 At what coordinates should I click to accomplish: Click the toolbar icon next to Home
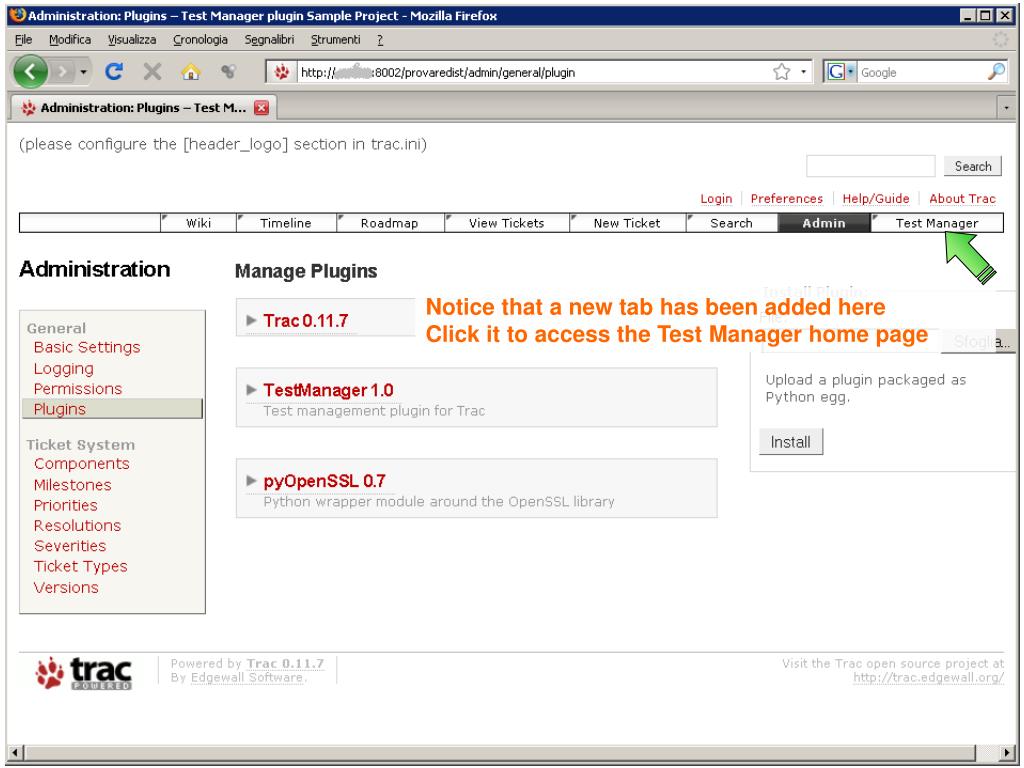(x=228, y=72)
